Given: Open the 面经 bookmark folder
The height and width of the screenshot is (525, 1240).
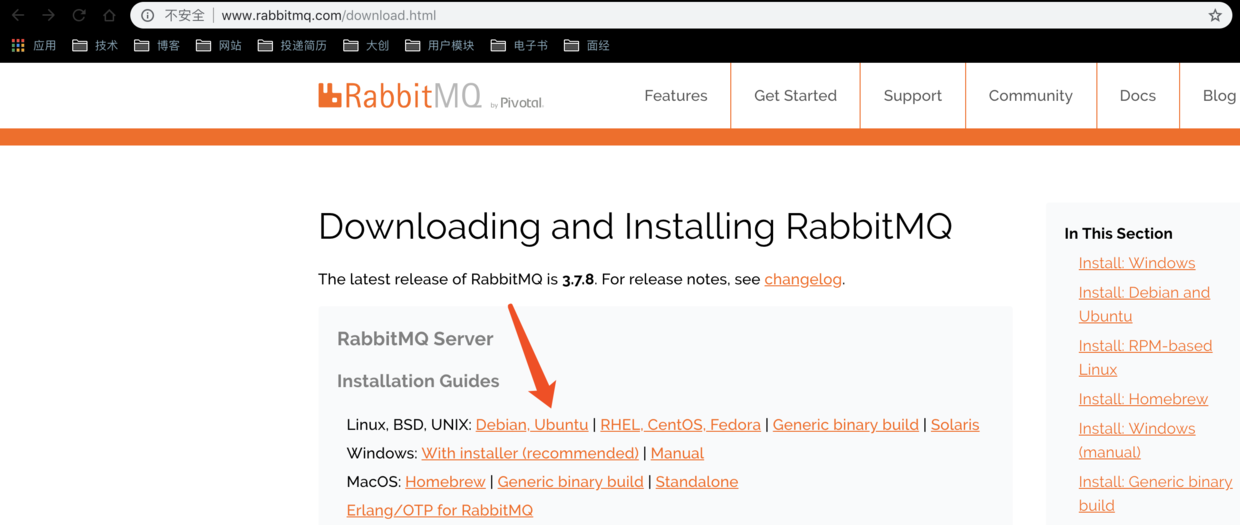Looking at the screenshot, I should [587, 45].
